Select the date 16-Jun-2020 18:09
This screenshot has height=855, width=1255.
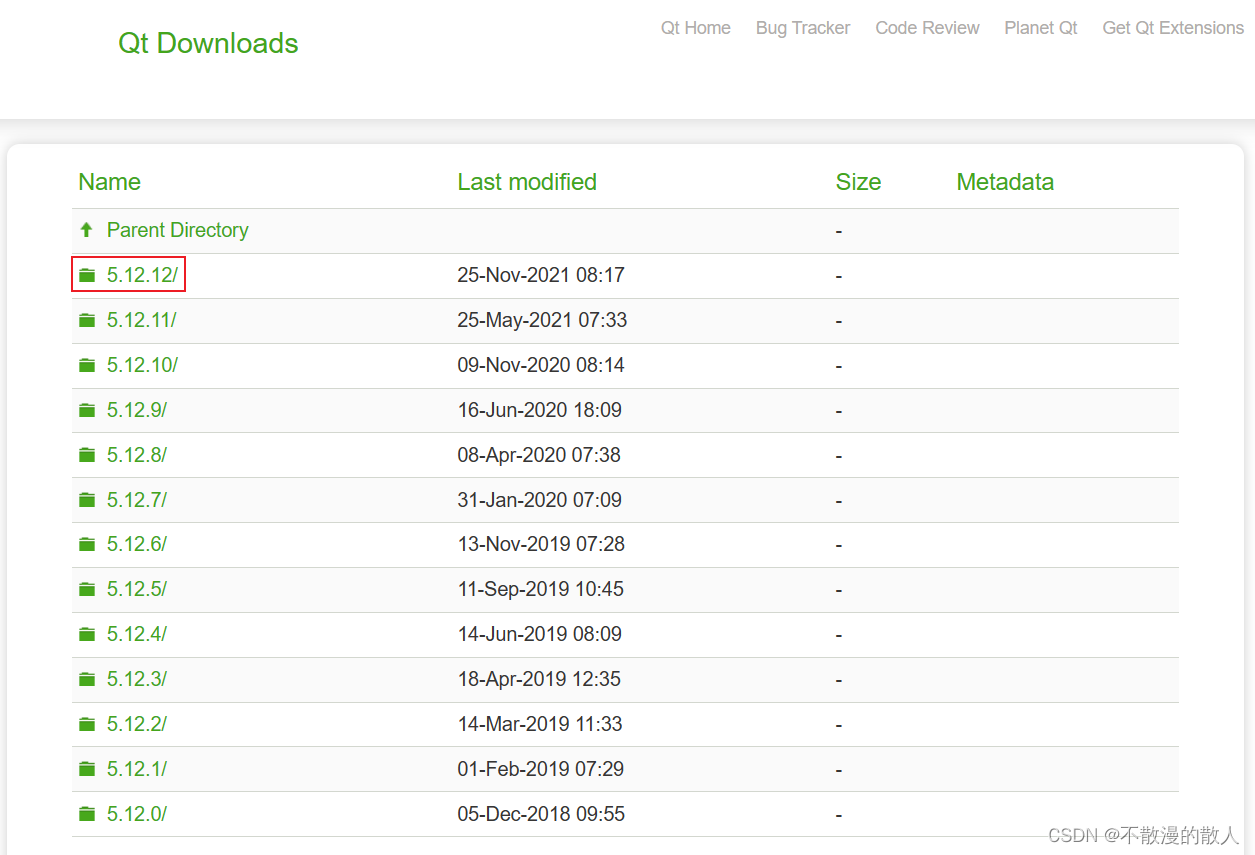pyautogui.click(x=540, y=410)
